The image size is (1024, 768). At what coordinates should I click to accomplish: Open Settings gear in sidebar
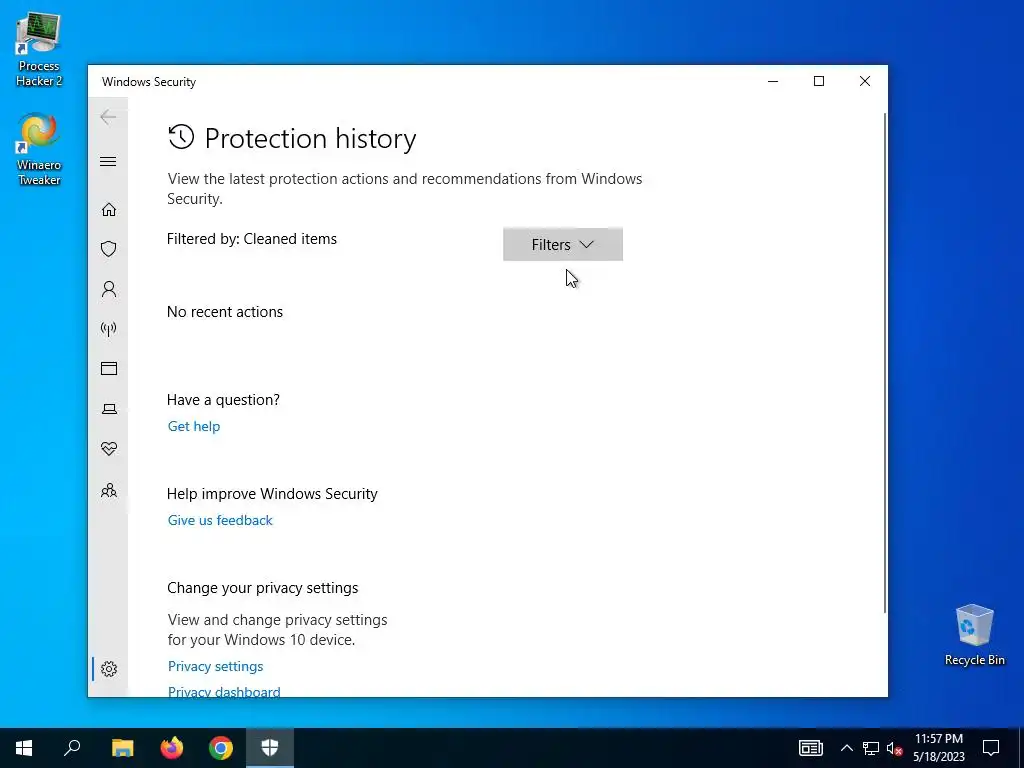point(108,669)
